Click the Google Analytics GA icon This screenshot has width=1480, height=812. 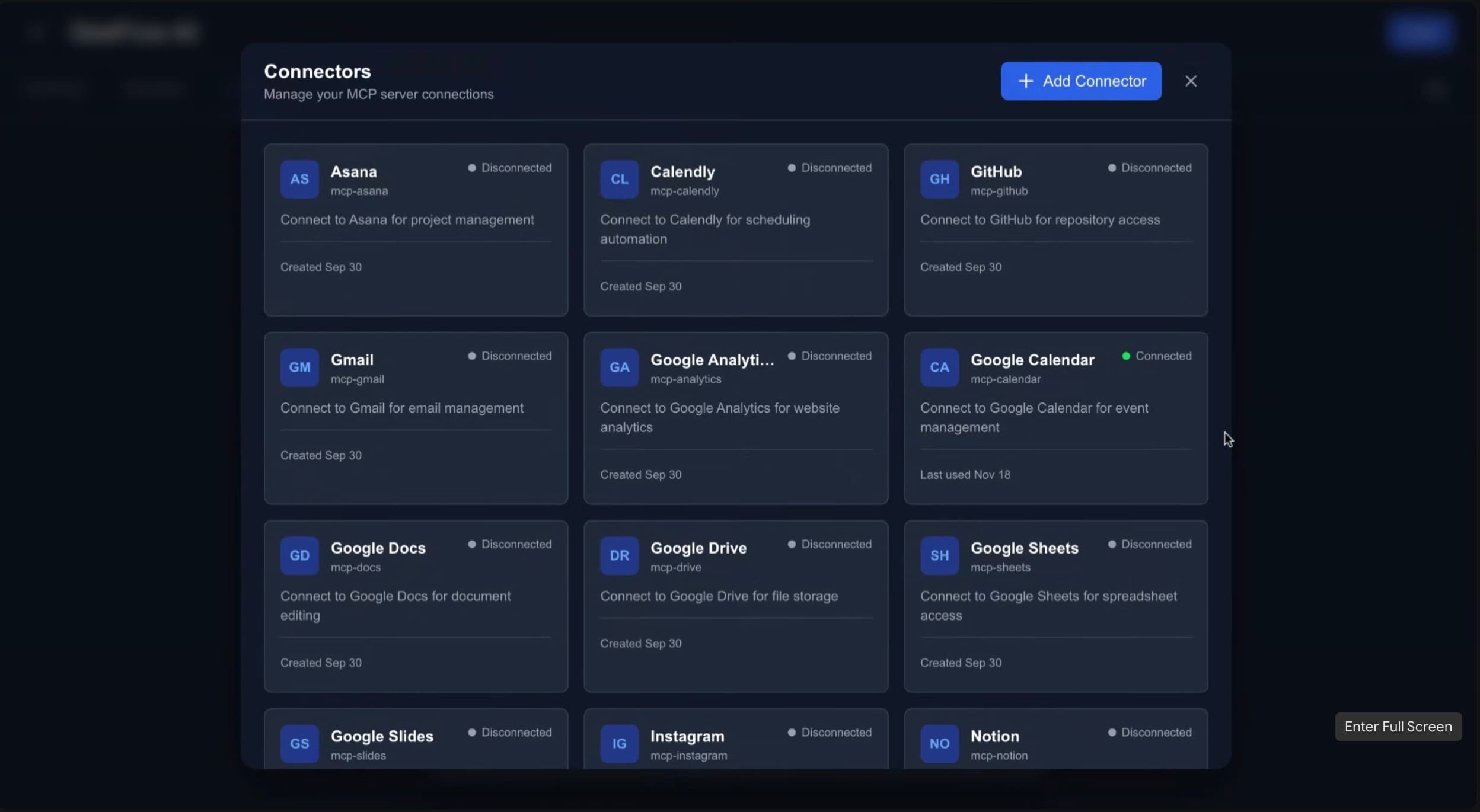pos(619,367)
